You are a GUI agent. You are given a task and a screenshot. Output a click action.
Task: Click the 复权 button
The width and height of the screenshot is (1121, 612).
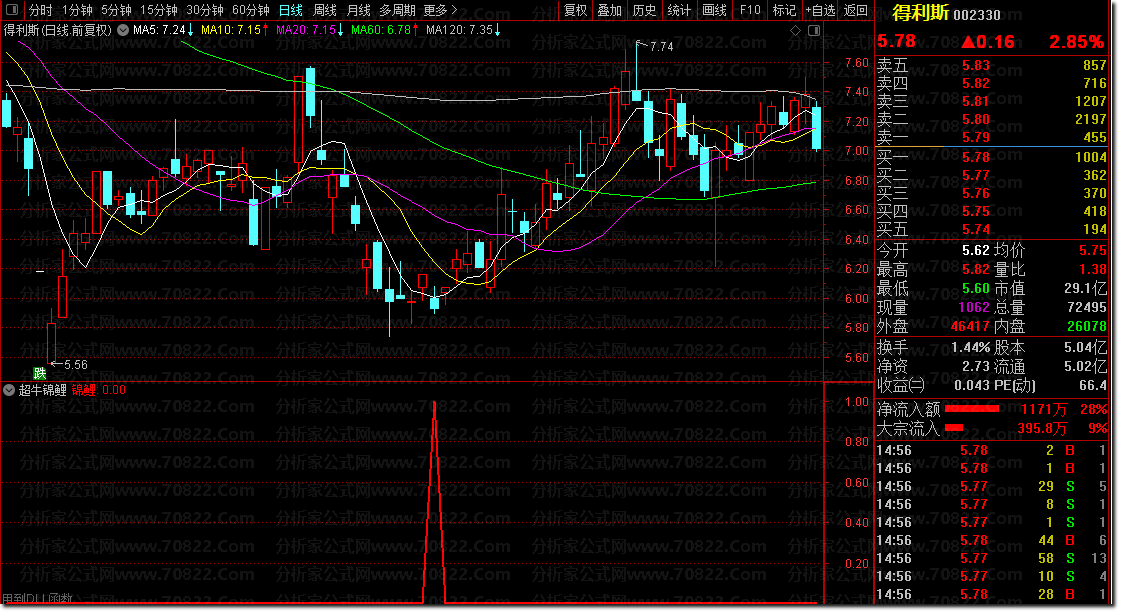(576, 10)
